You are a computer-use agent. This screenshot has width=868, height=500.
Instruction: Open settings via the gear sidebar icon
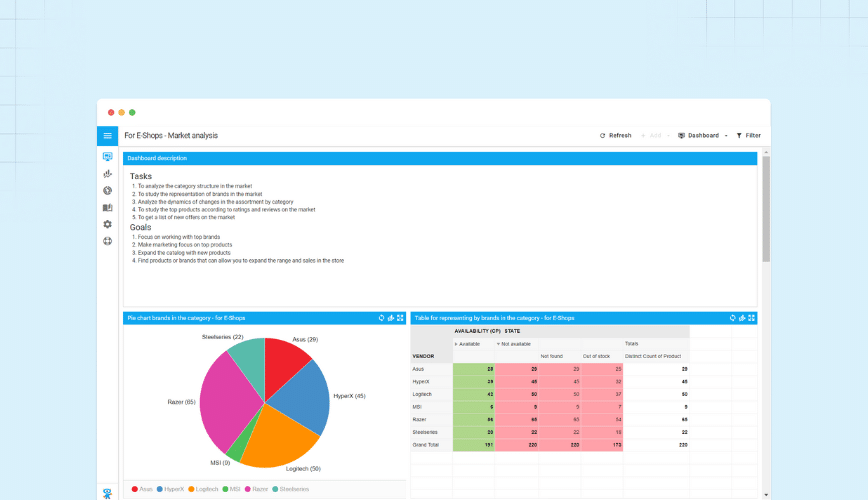coord(107,224)
